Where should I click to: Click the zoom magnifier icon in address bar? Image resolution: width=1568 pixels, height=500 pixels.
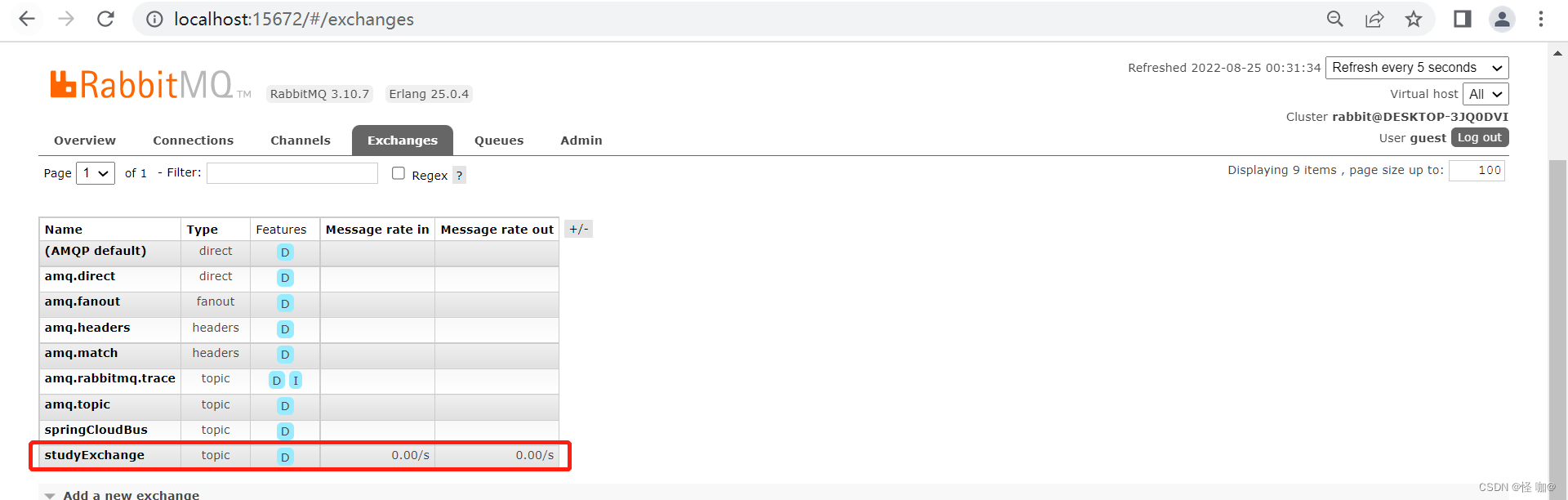[1335, 19]
